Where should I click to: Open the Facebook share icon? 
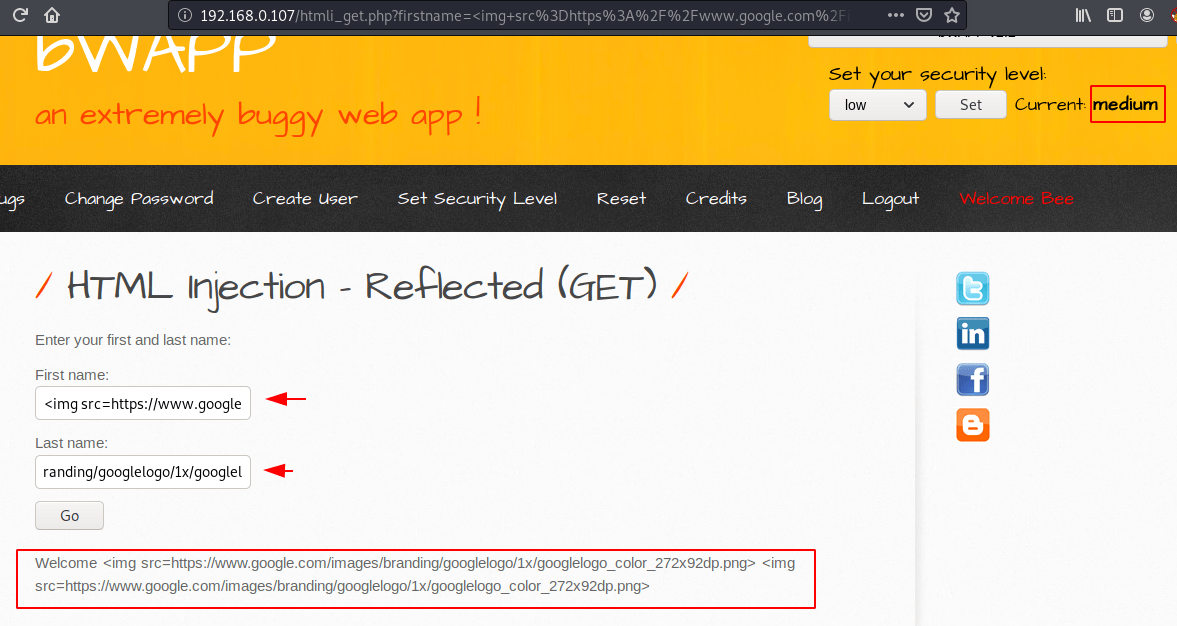pos(971,379)
